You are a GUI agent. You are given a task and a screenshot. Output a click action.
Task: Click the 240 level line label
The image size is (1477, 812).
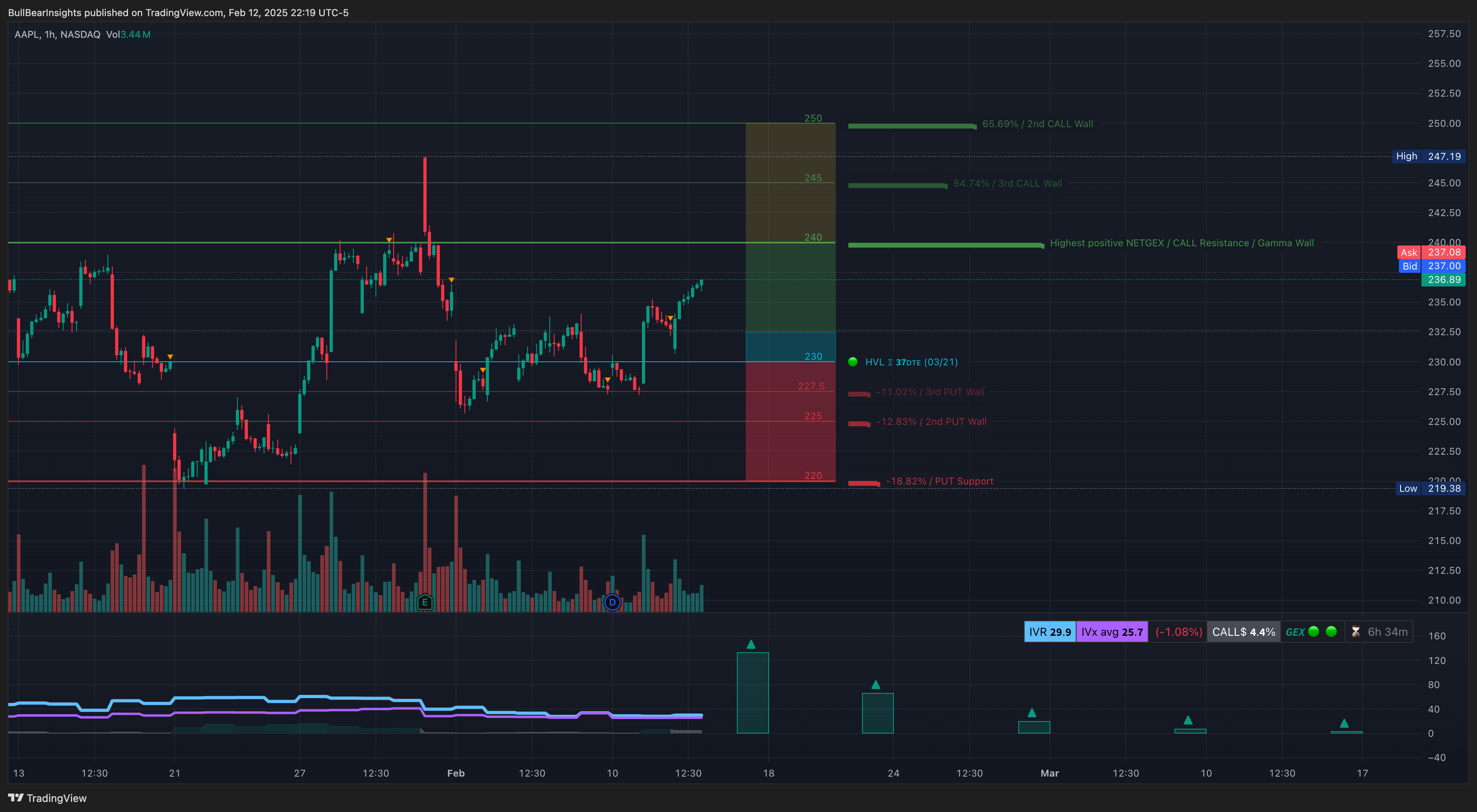click(813, 237)
